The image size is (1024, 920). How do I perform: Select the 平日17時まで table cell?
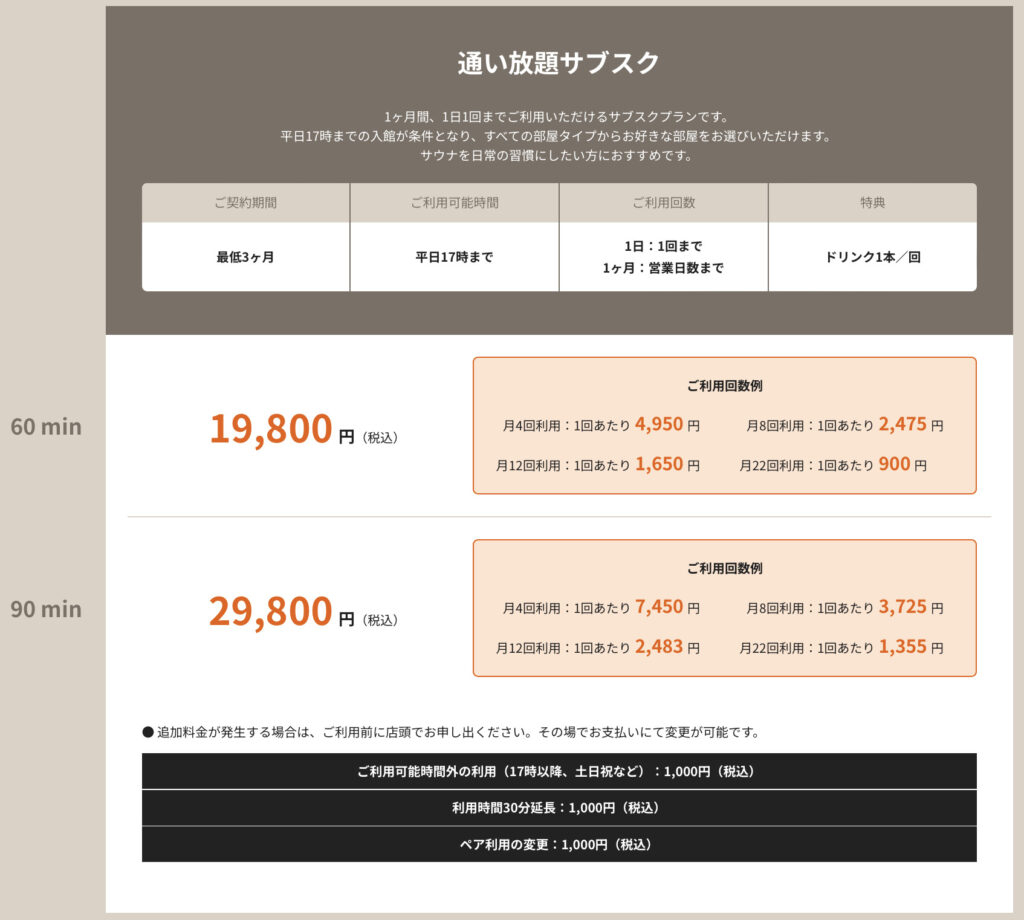point(454,257)
